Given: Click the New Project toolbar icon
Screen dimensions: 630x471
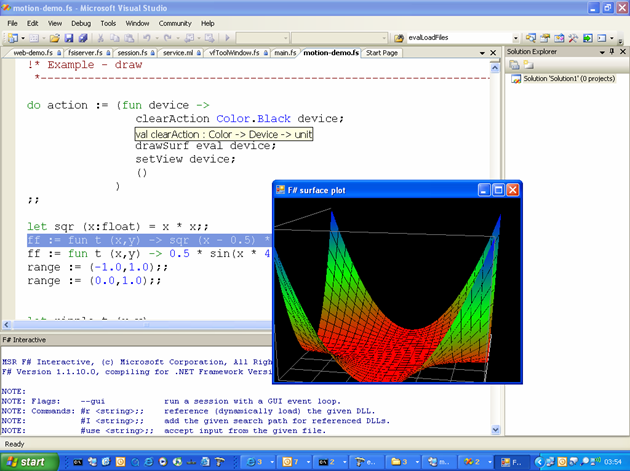Looking at the screenshot, I should pos(13,38).
